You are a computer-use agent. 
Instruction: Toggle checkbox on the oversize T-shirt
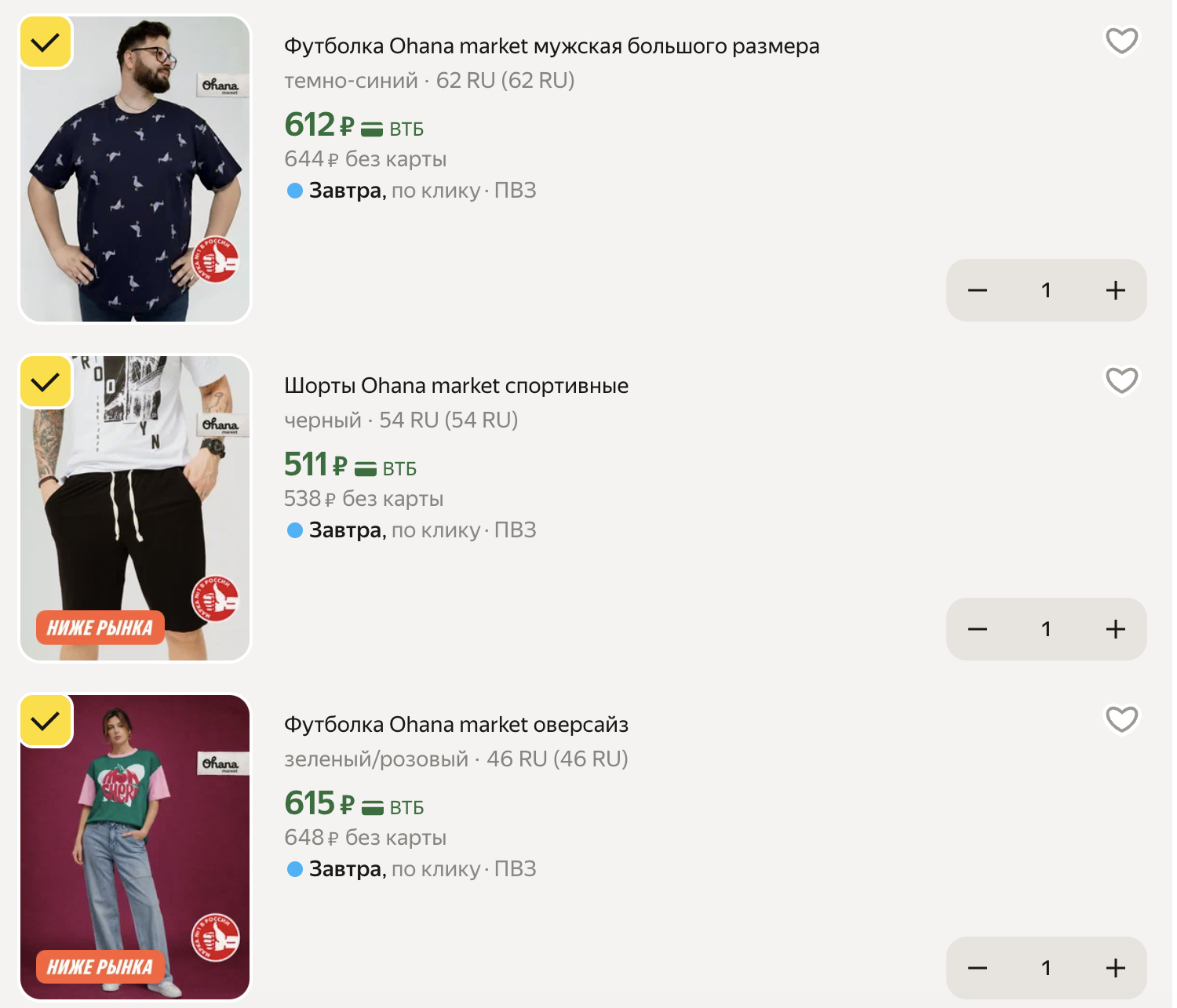coord(46,721)
